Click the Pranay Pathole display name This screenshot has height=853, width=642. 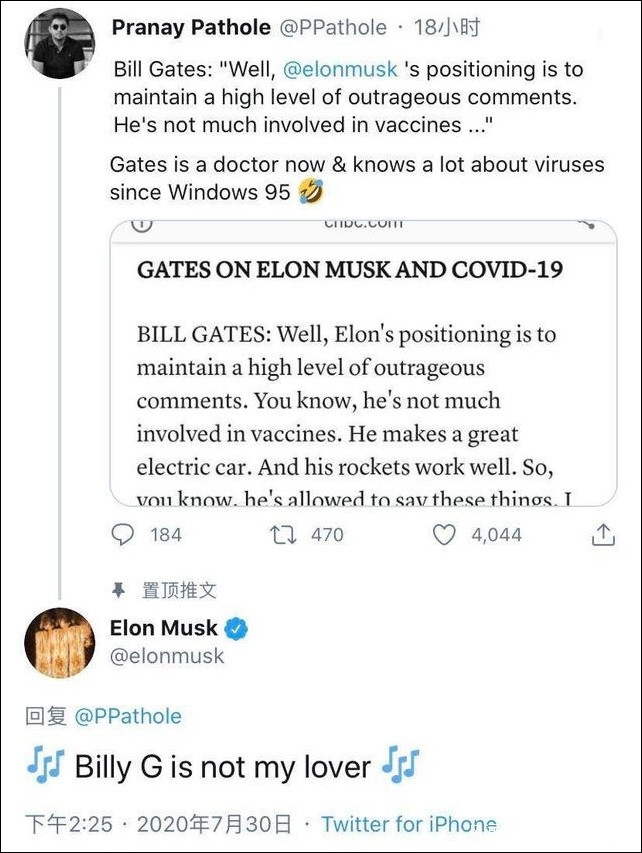[x=190, y=28]
